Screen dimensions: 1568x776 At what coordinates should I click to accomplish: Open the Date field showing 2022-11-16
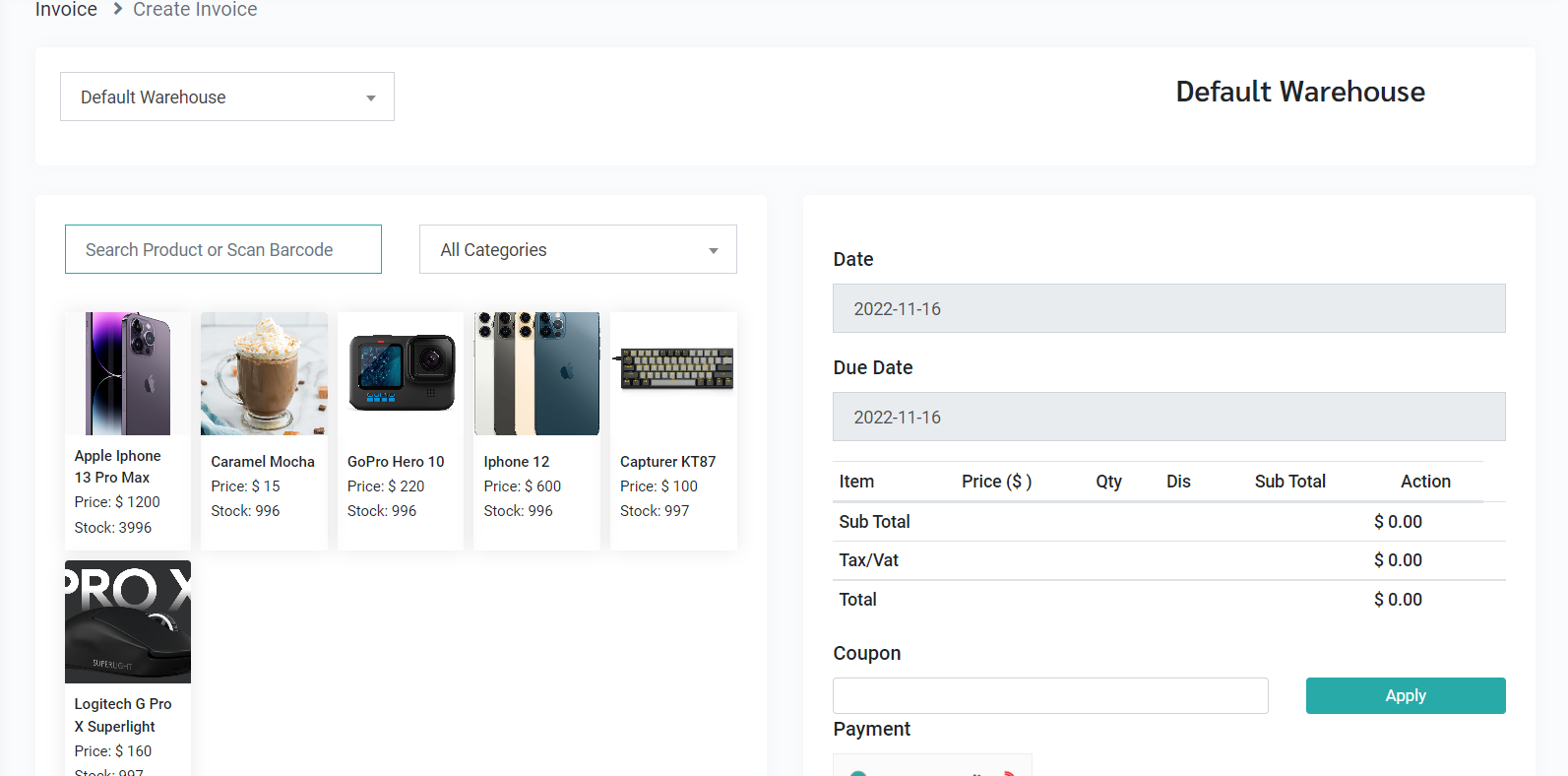tap(1168, 308)
